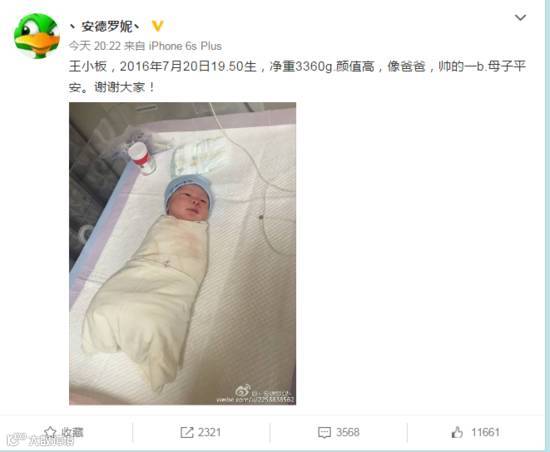
Task: Click the Weibo logo watermark on photo
Action: pos(243,390)
